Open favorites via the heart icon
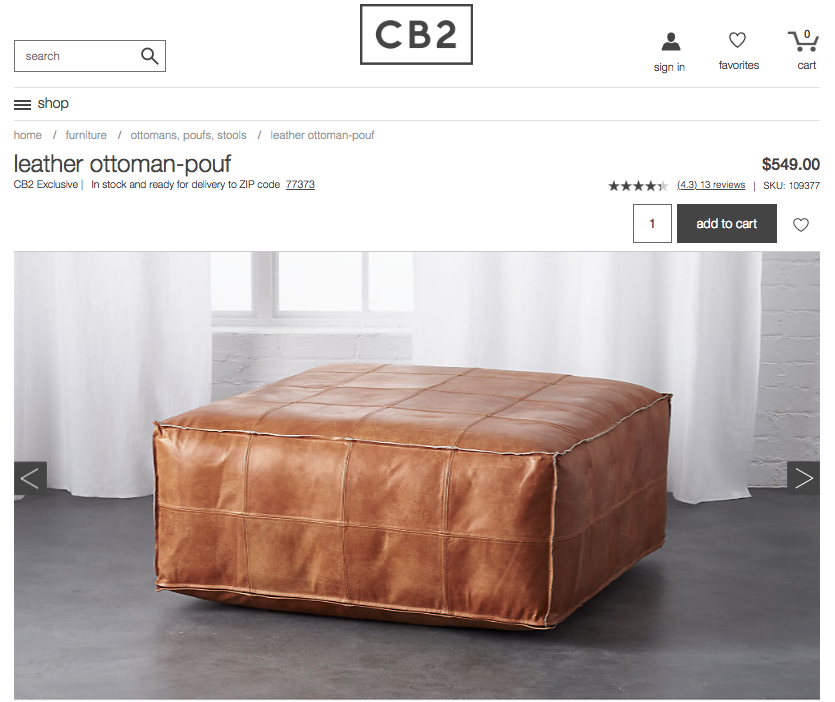The width and height of the screenshot is (835, 702). coord(737,40)
